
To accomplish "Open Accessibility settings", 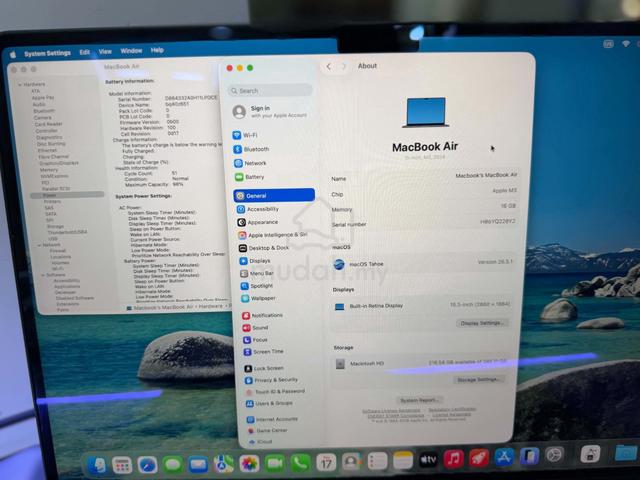I will [258, 209].
